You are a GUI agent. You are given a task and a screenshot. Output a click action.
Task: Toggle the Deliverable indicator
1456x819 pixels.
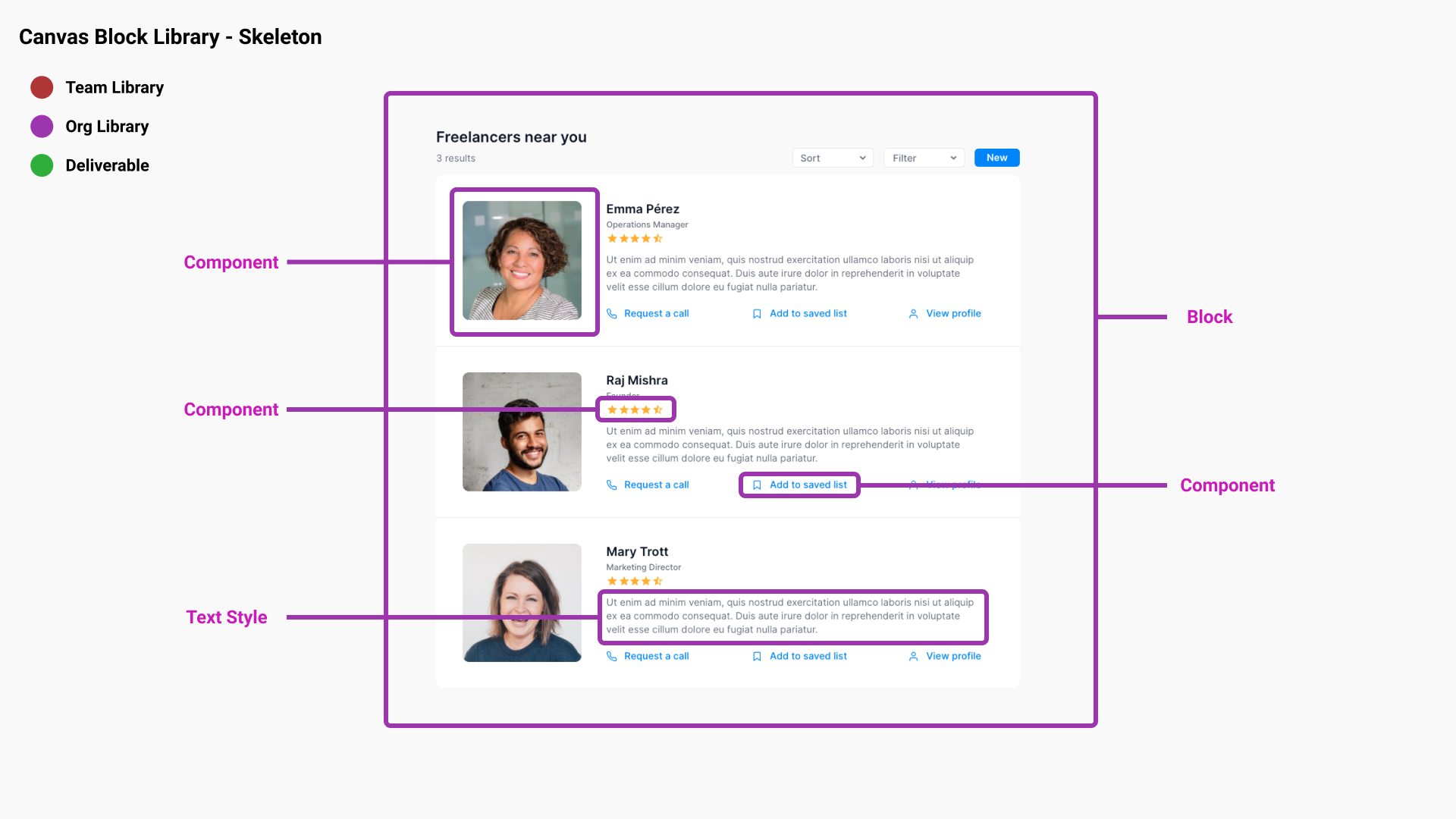point(40,165)
